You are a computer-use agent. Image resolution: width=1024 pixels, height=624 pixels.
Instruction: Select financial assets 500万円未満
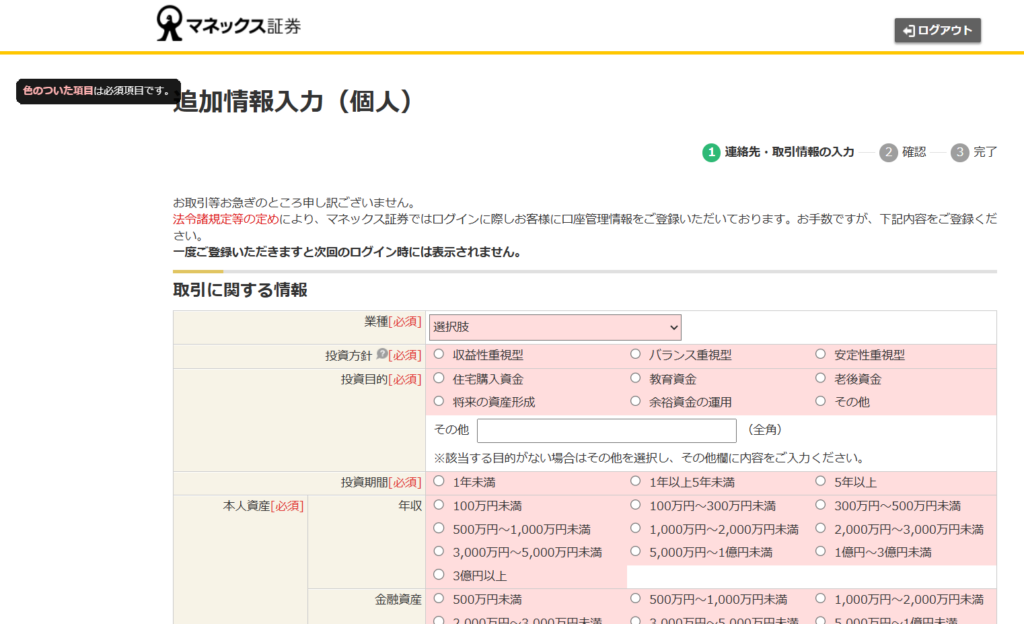click(439, 599)
